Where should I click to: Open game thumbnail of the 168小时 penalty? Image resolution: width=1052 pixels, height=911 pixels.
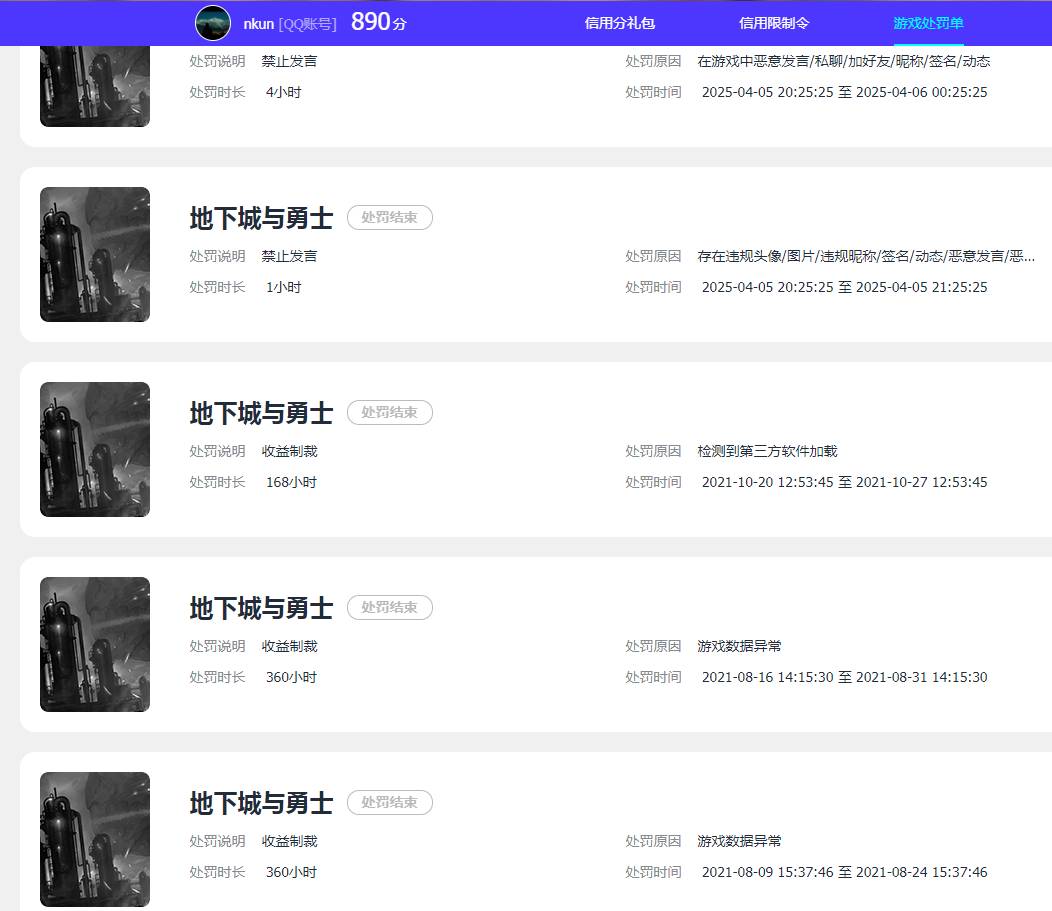(95, 449)
